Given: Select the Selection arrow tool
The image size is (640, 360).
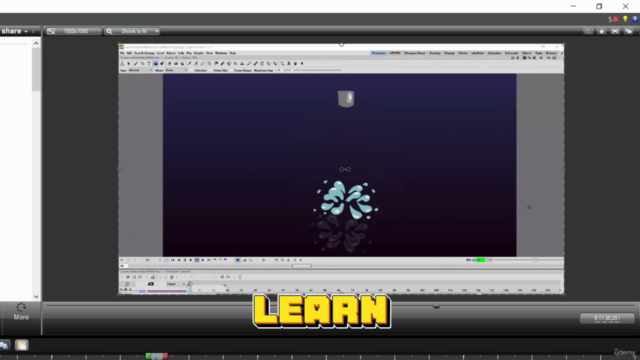Looking at the screenshot, I should (x=129, y=63).
